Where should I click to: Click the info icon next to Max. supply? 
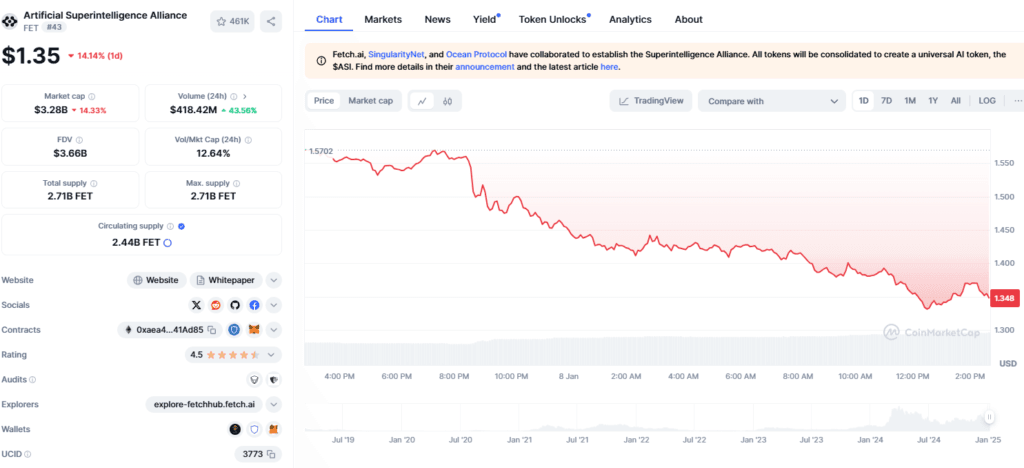tap(236, 183)
